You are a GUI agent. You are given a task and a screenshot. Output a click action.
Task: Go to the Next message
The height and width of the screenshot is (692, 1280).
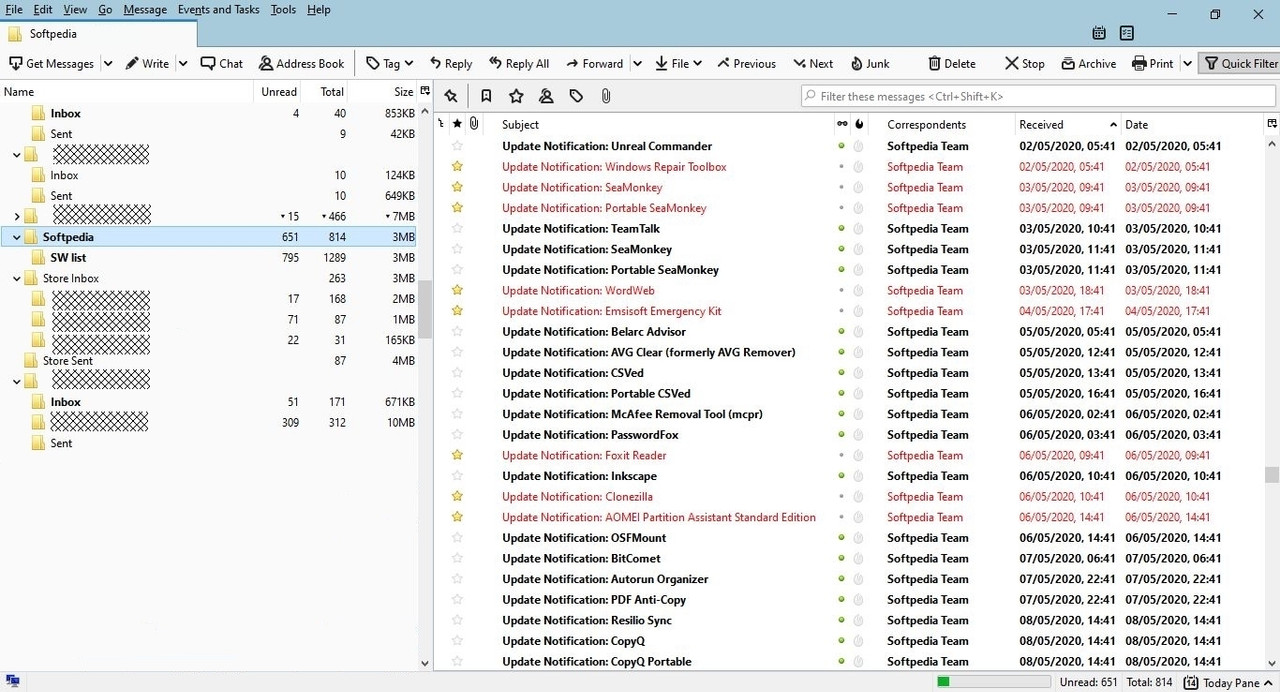pyautogui.click(x=813, y=63)
